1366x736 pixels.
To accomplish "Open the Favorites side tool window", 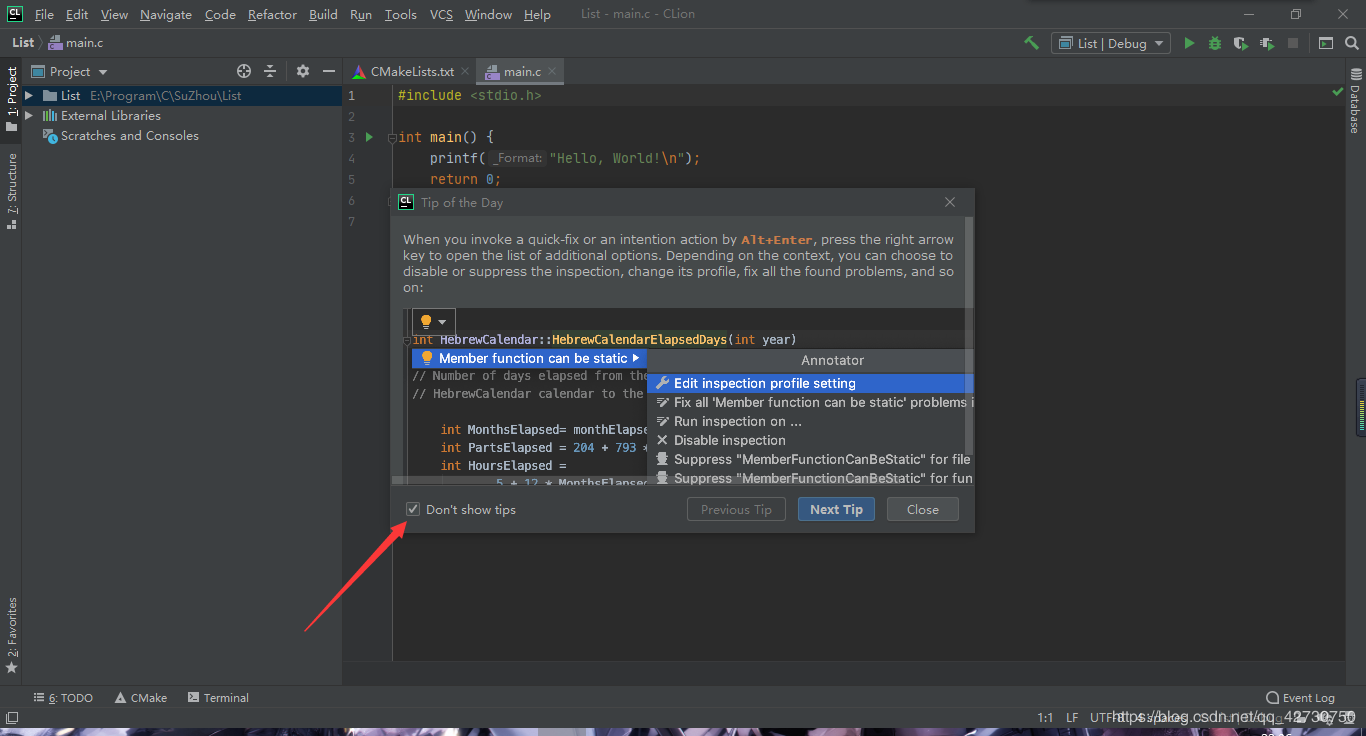I will [12, 635].
